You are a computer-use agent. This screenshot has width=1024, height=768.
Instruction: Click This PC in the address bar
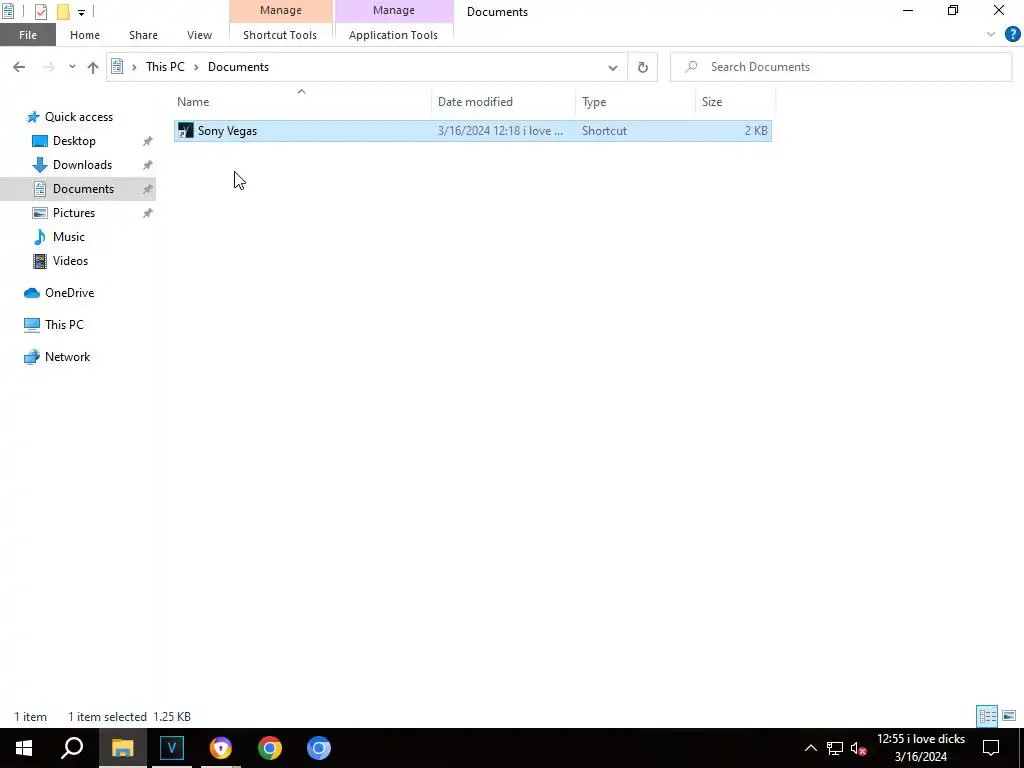(x=165, y=67)
